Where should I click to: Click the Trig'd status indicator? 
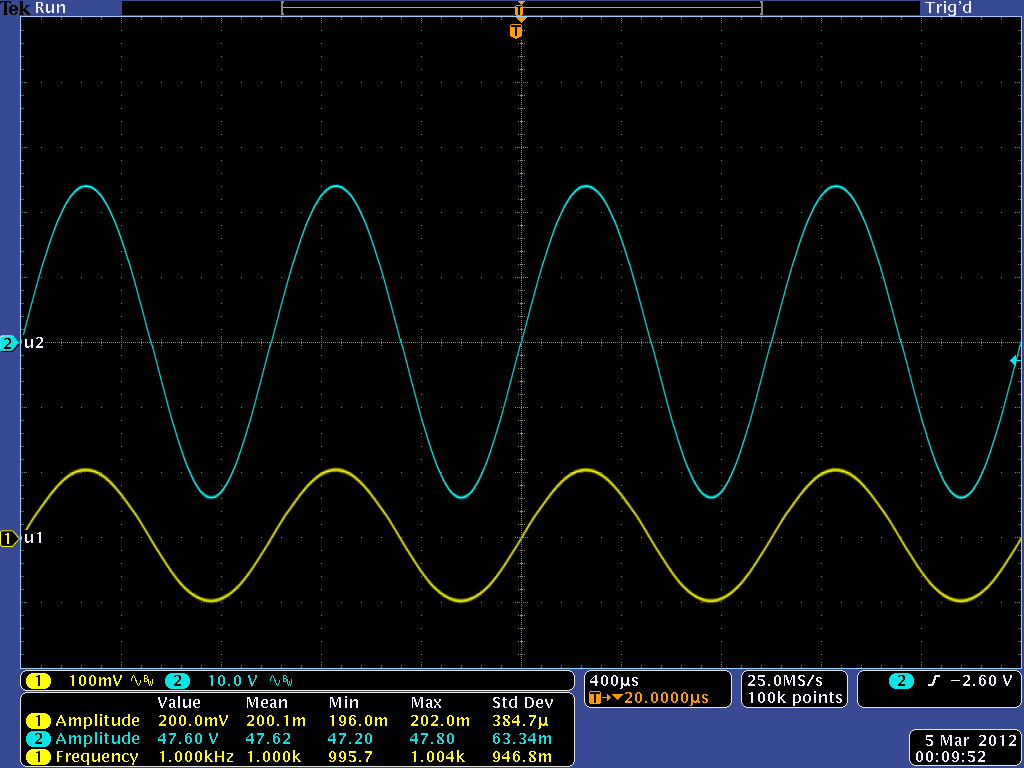click(948, 8)
